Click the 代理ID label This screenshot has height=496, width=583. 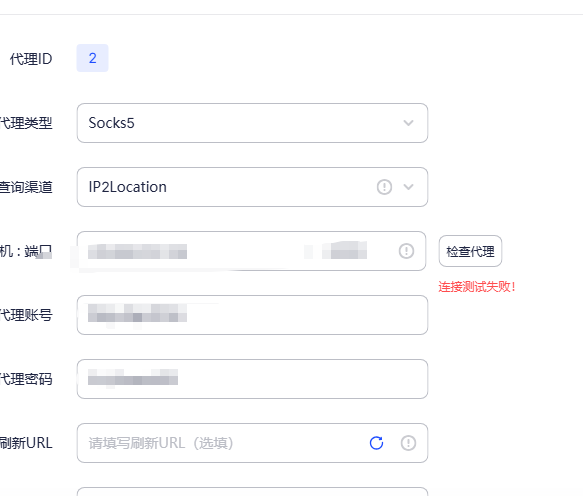pos(31,59)
